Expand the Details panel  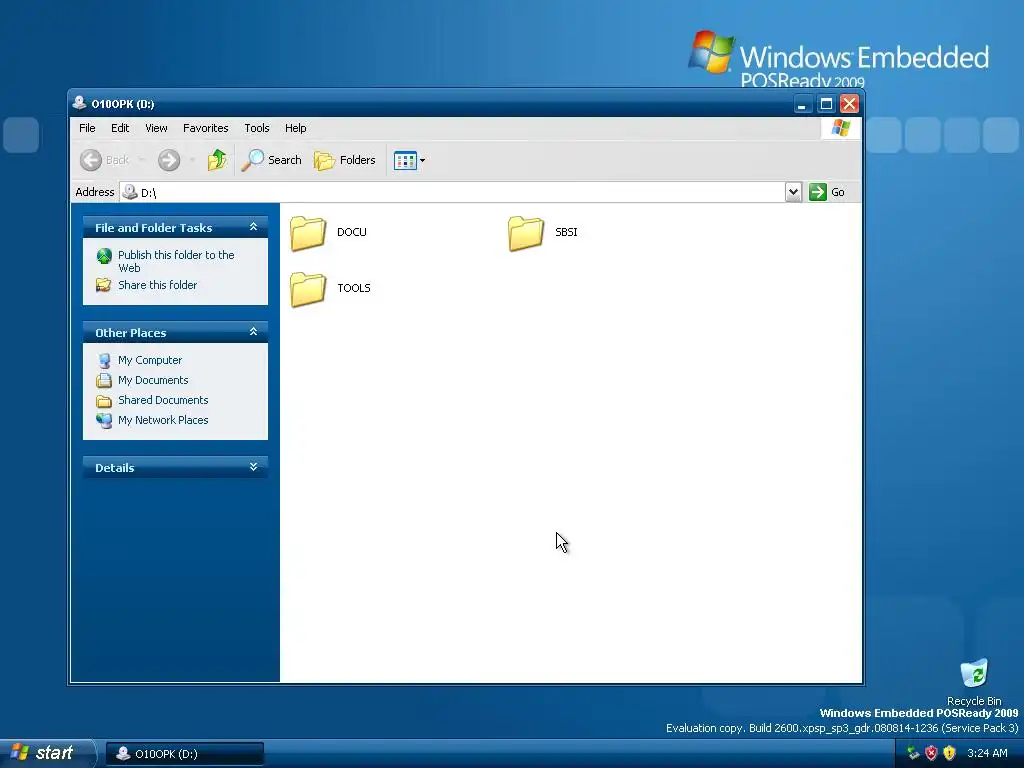(253, 467)
